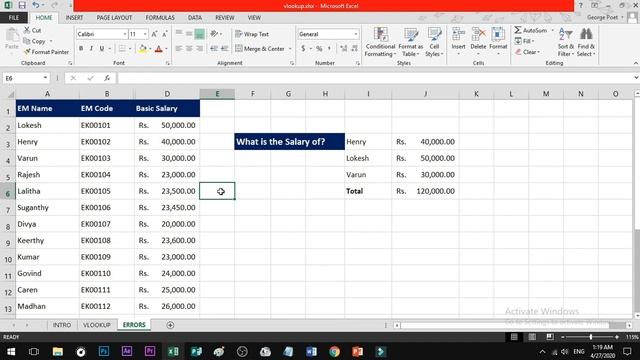Click inside the formula bar input
The width and height of the screenshot is (640, 360).
375,78
